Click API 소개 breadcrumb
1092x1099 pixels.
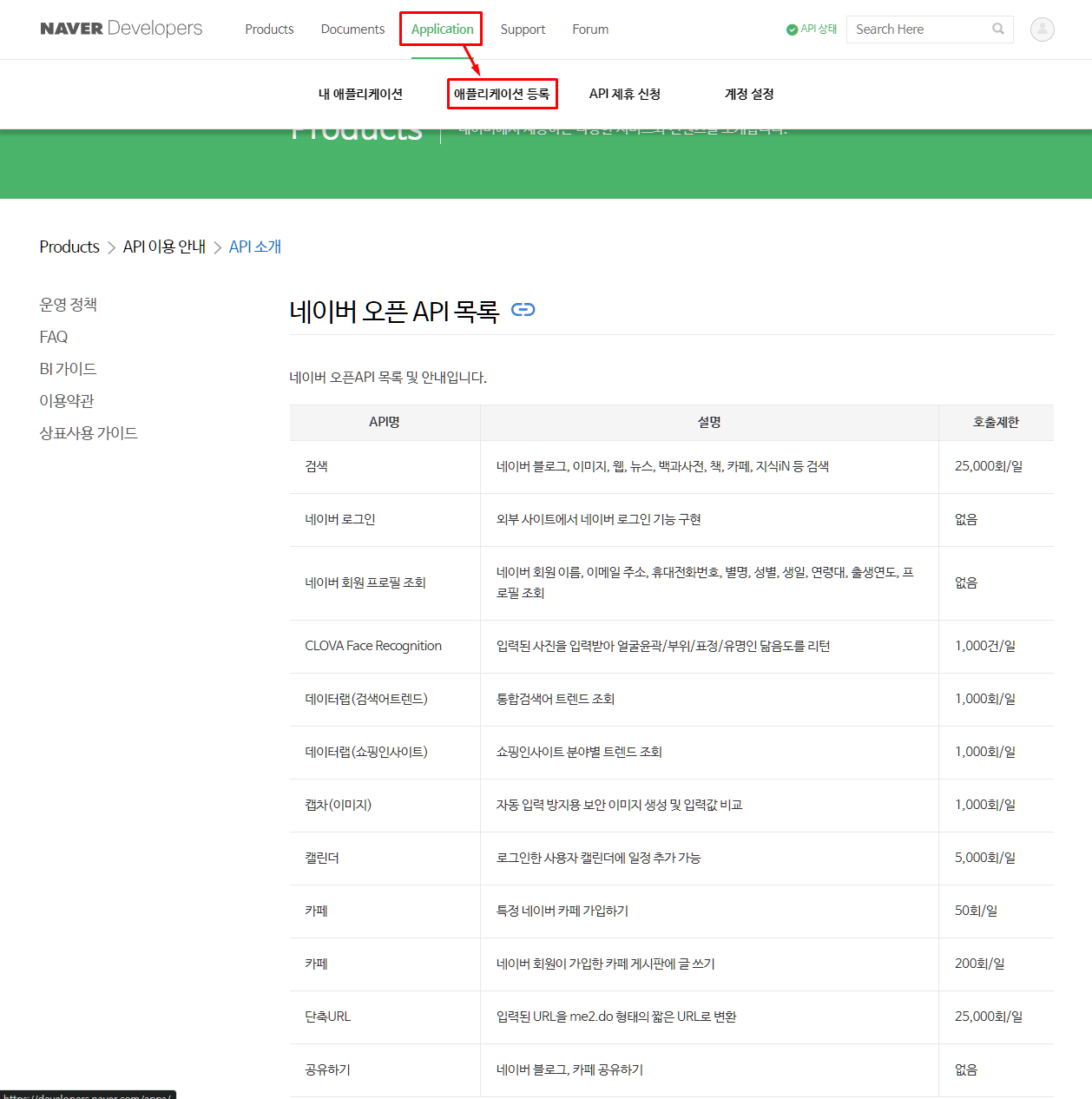point(255,247)
